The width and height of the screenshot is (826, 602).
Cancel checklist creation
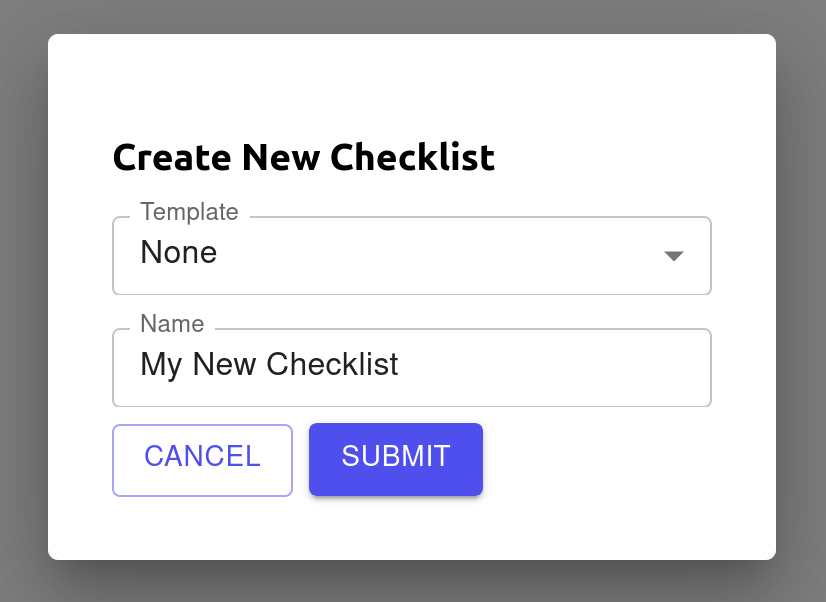(x=202, y=458)
